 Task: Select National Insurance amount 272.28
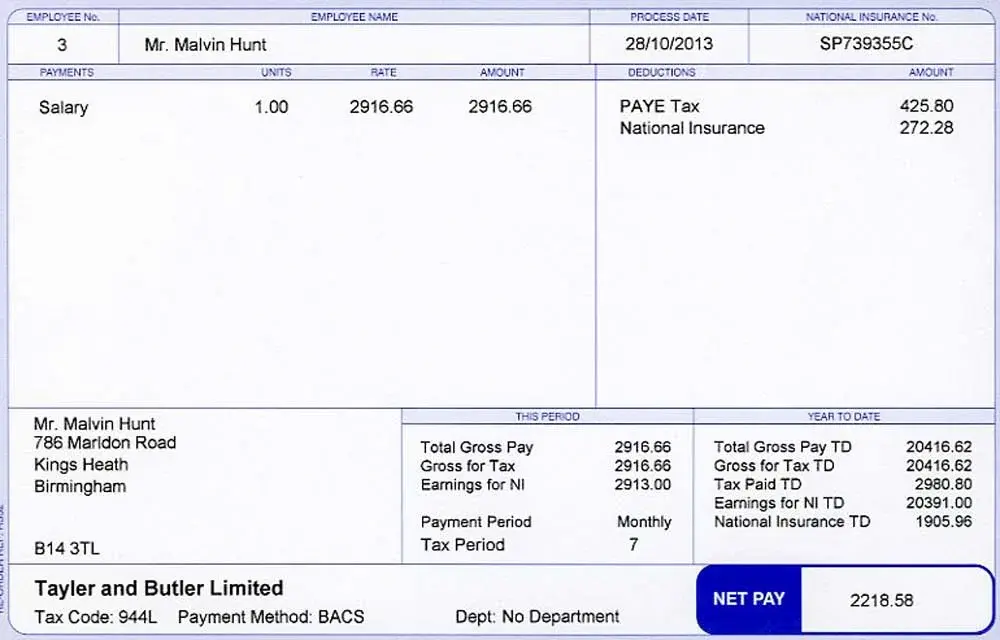click(x=927, y=127)
